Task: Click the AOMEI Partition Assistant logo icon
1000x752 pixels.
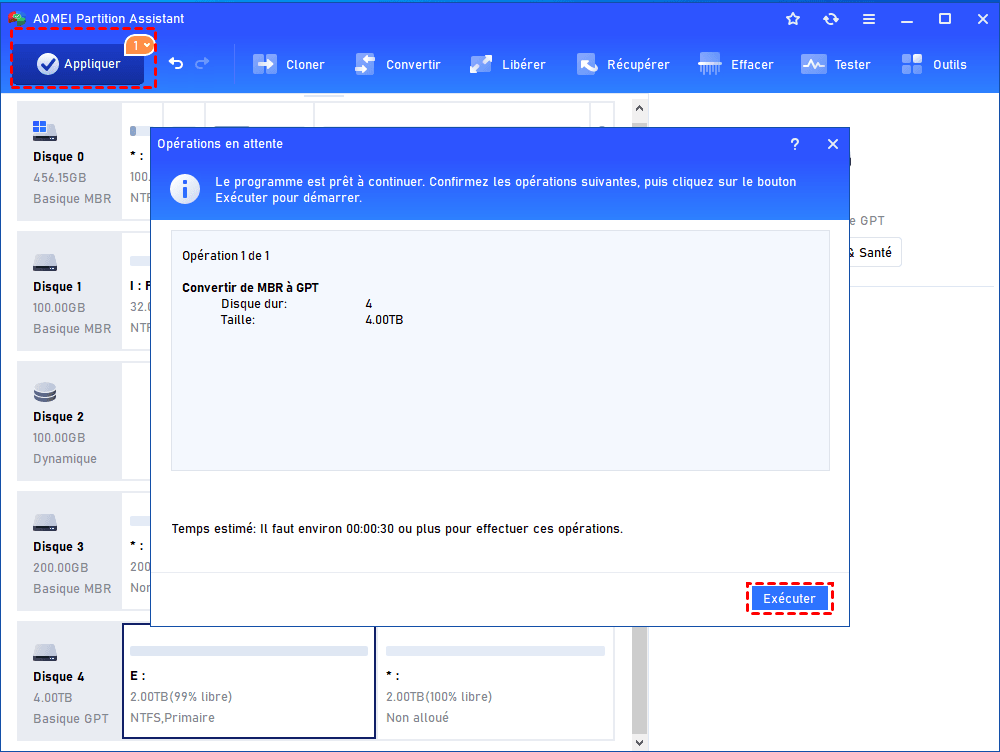Action: click(17, 18)
